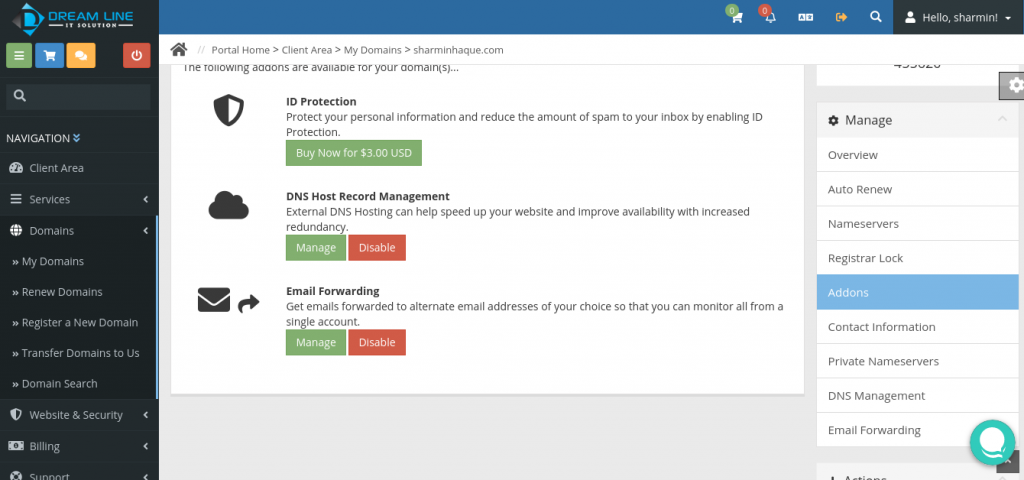Click the Website & Security shield icon
The image size is (1024, 480).
tap(16, 415)
